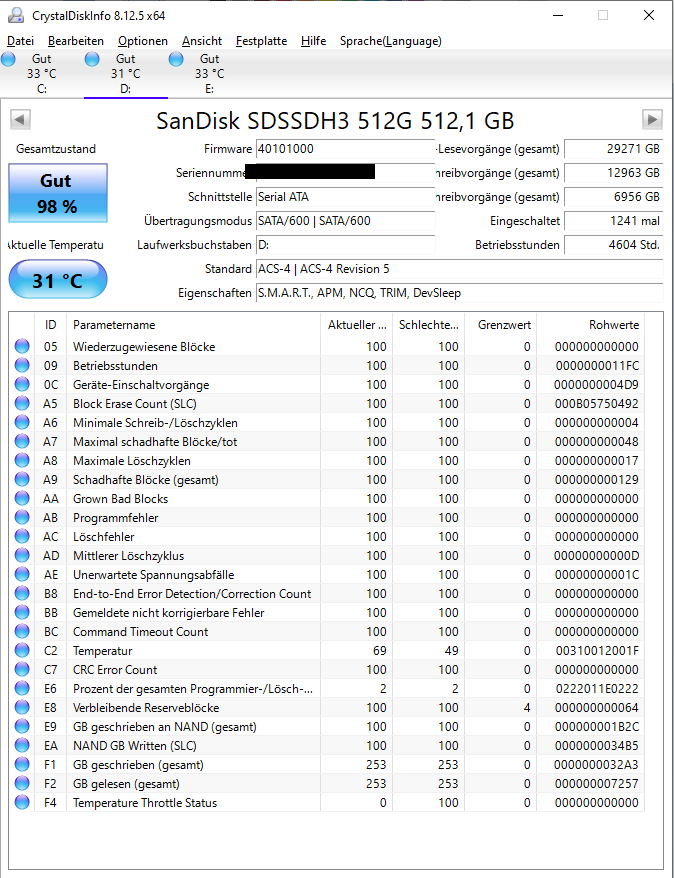Viewport: 674px width, 878px height.
Task: Click the value 6956 GB
Action: point(614,197)
